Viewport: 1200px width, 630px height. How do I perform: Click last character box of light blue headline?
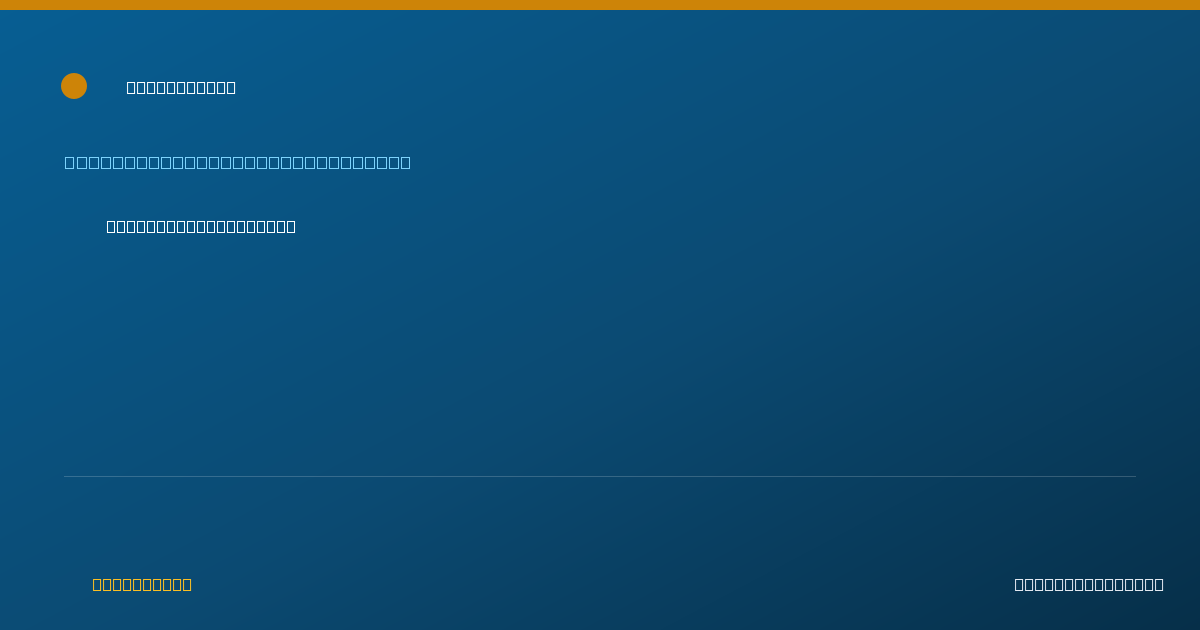405,162
